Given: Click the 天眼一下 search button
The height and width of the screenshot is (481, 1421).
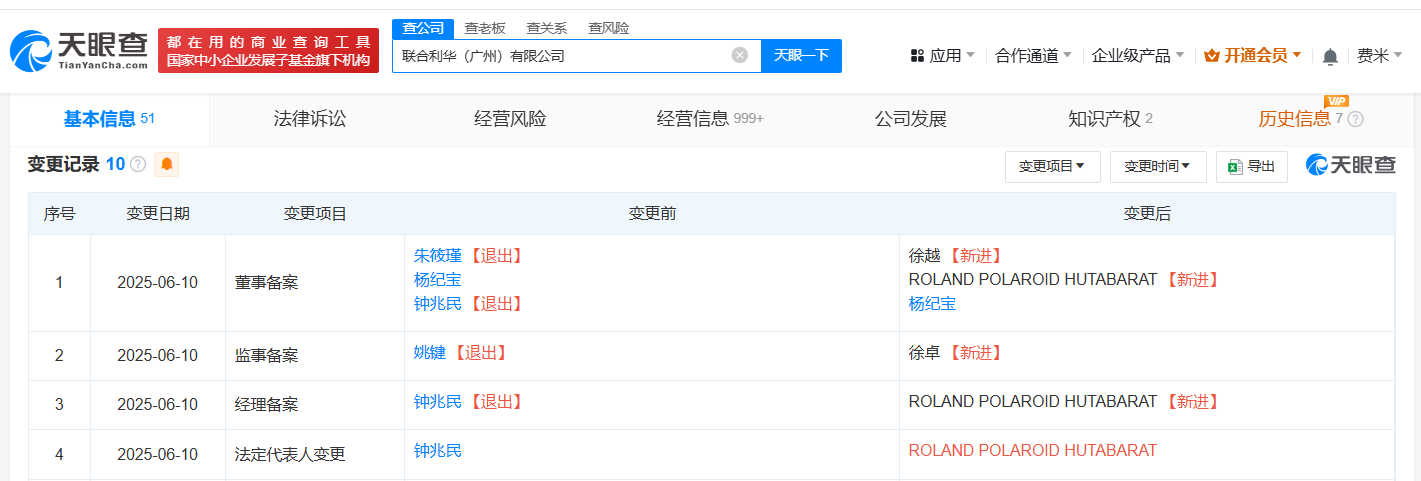Looking at the screenshot, I should (801, 55).
